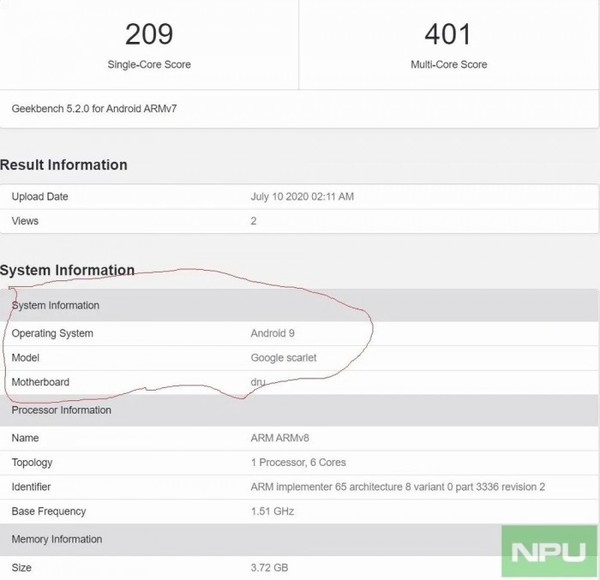
Task: Click the ARM implementer identifier value
Action: pyautogui.click(x=395, y=487)
